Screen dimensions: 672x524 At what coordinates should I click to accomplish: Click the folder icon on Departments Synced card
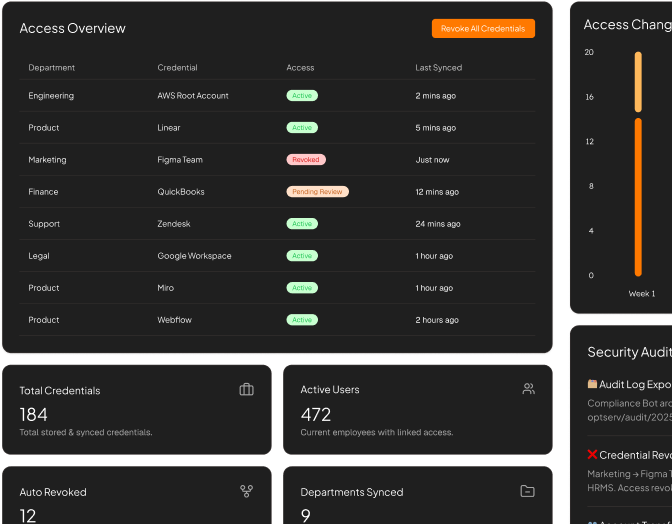pos(527,491)
